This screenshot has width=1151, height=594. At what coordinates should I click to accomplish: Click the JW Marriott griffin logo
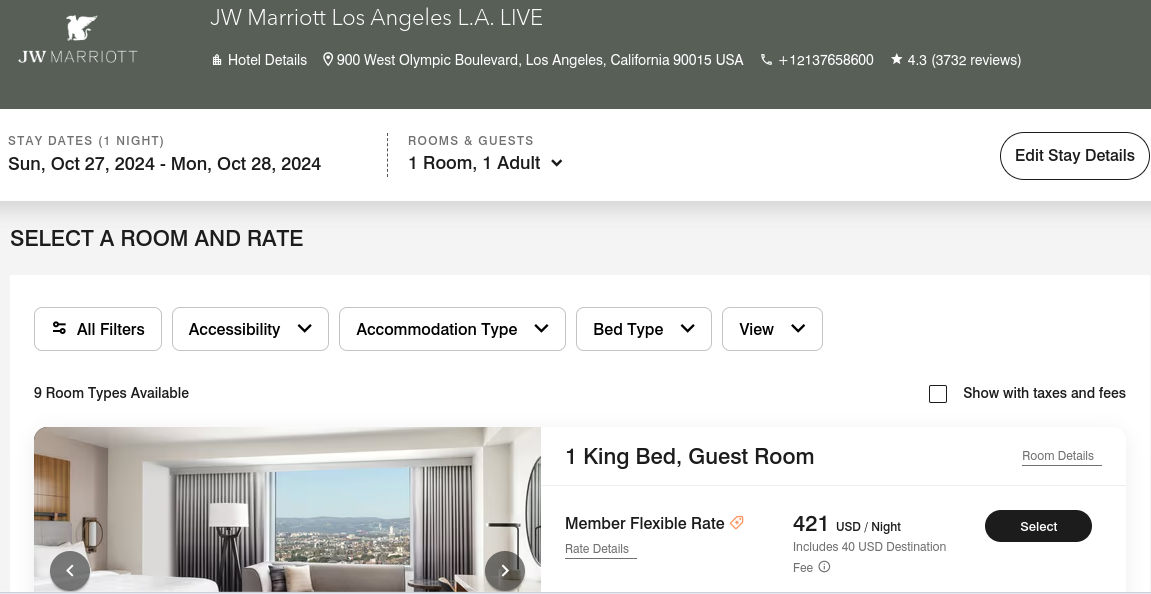(x=78, y=40)
